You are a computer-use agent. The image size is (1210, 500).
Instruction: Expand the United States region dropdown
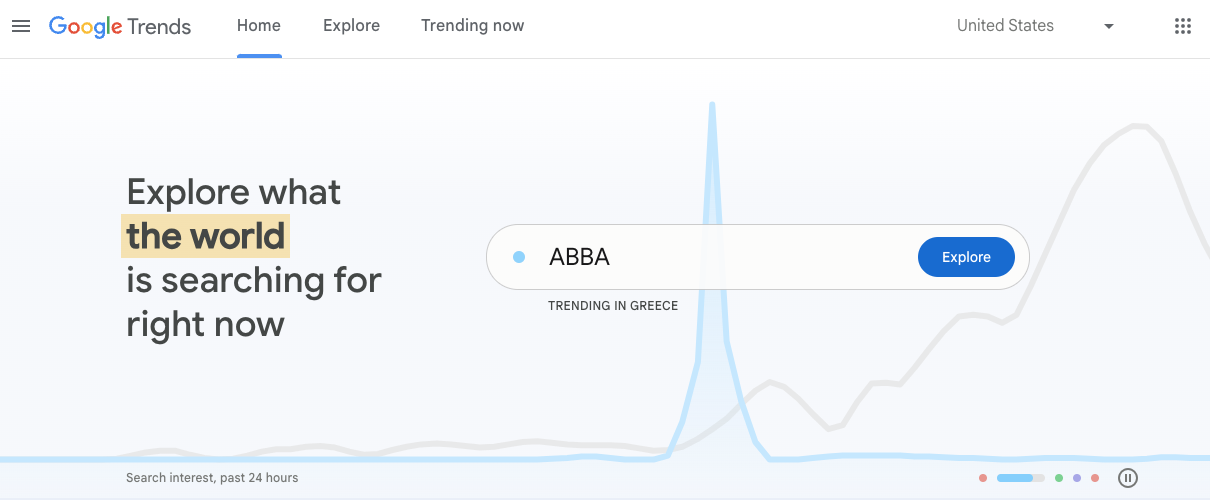coord(1035,26)
